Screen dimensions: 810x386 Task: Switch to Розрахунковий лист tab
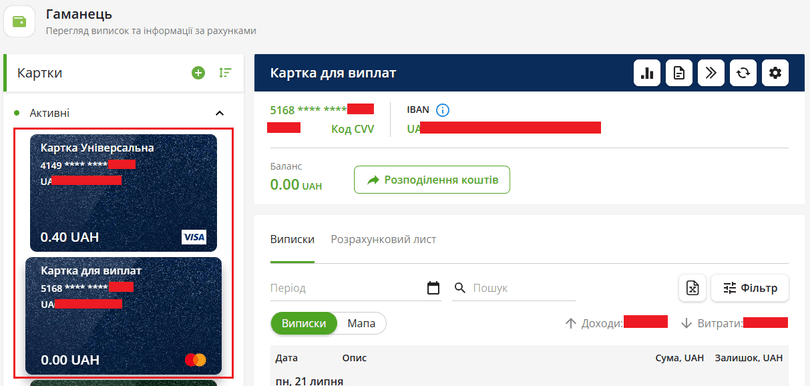383,240
